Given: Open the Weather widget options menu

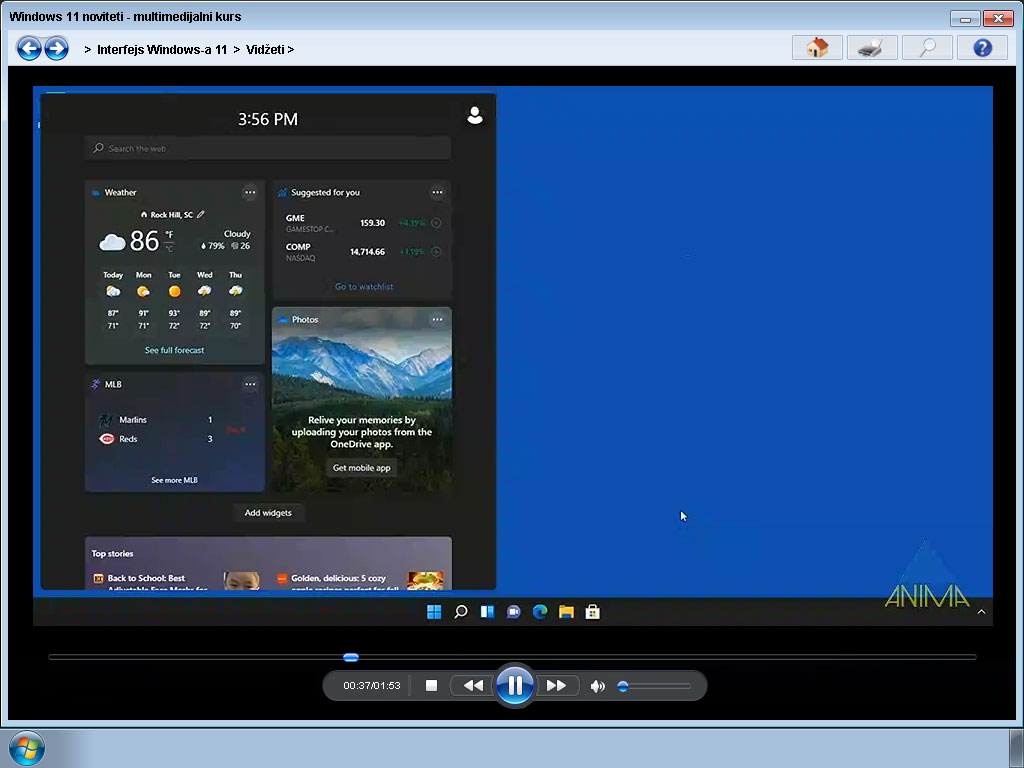Looking at the screenshot, I should (x=250, y=191).
